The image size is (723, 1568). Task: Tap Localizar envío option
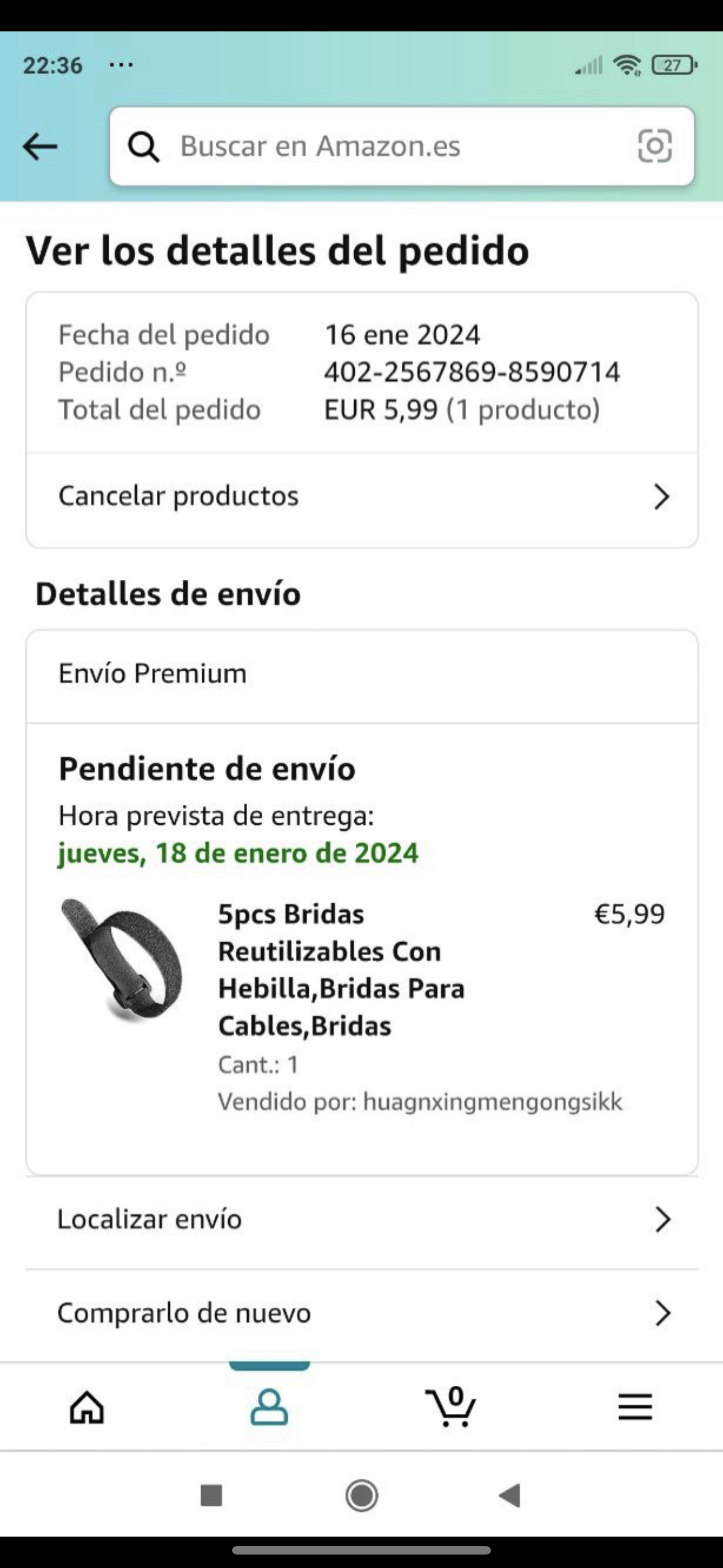[150, 1219]
